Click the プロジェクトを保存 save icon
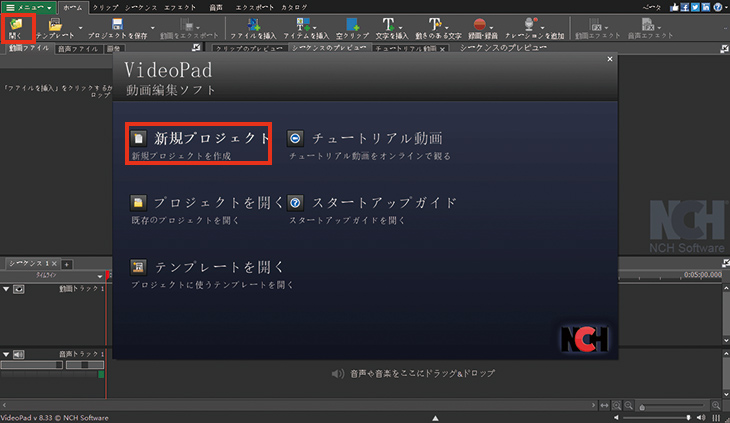The image size is (730, 423). click(118, 24)
